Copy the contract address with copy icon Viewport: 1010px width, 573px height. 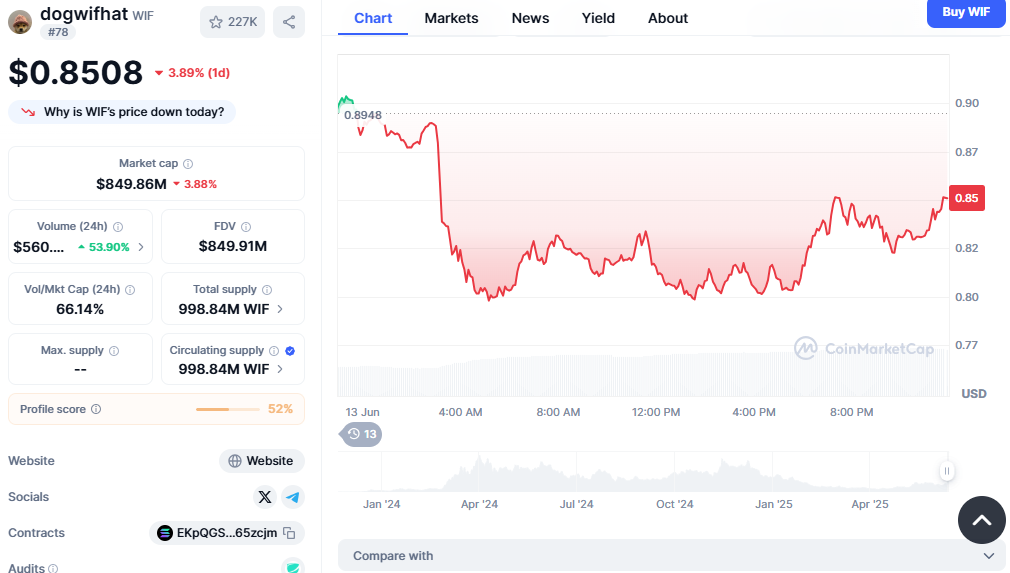pyautogui.click(x=289, y=533)
